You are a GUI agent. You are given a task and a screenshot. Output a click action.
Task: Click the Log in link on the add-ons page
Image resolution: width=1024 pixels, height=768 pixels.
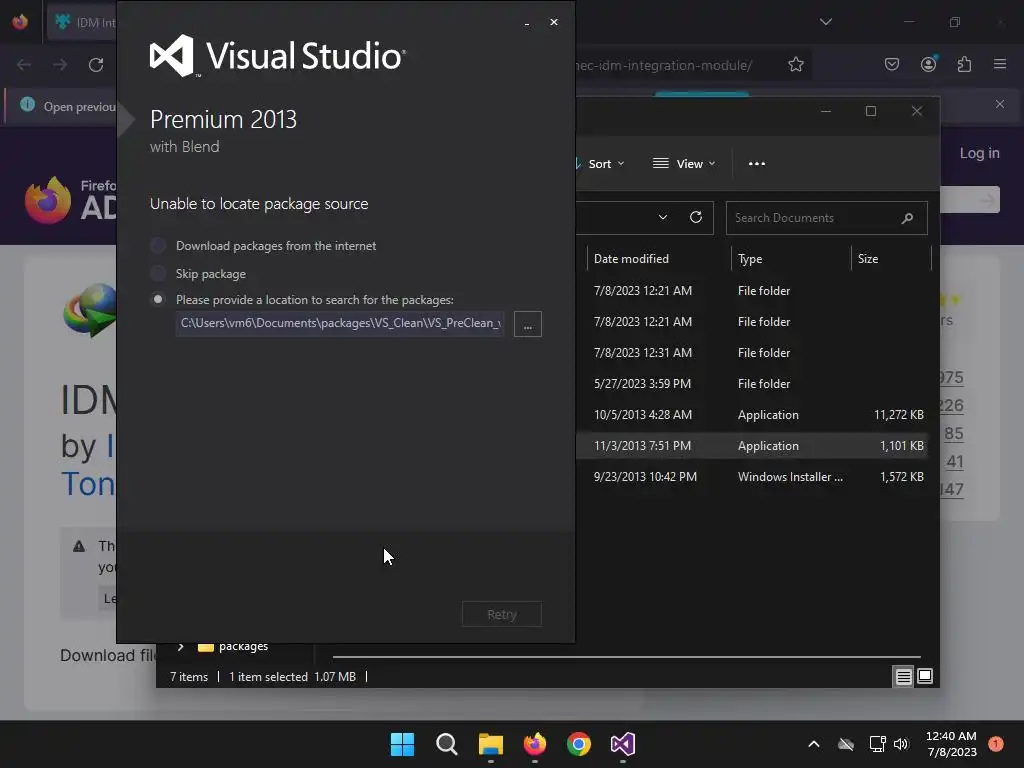980,153
